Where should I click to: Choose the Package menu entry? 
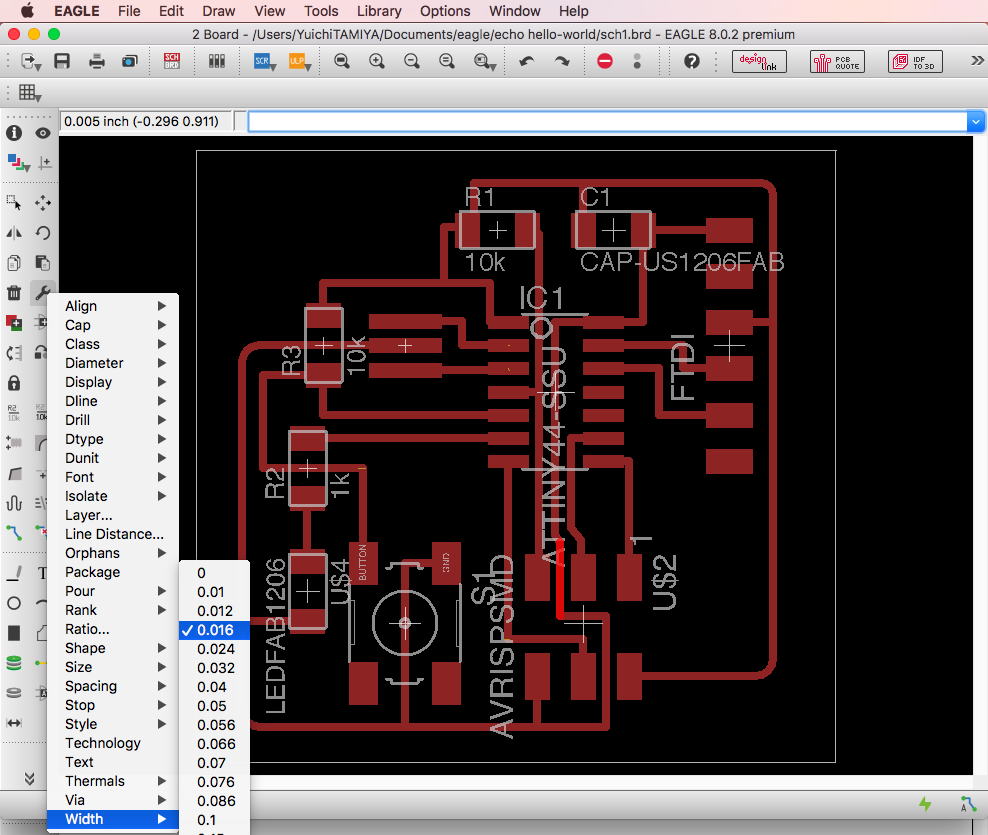[x=113, y=572]
